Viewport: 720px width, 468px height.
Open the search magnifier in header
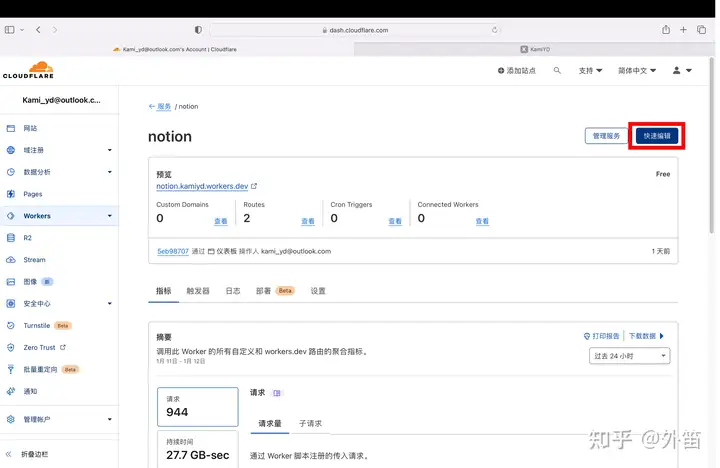(557, 70)
